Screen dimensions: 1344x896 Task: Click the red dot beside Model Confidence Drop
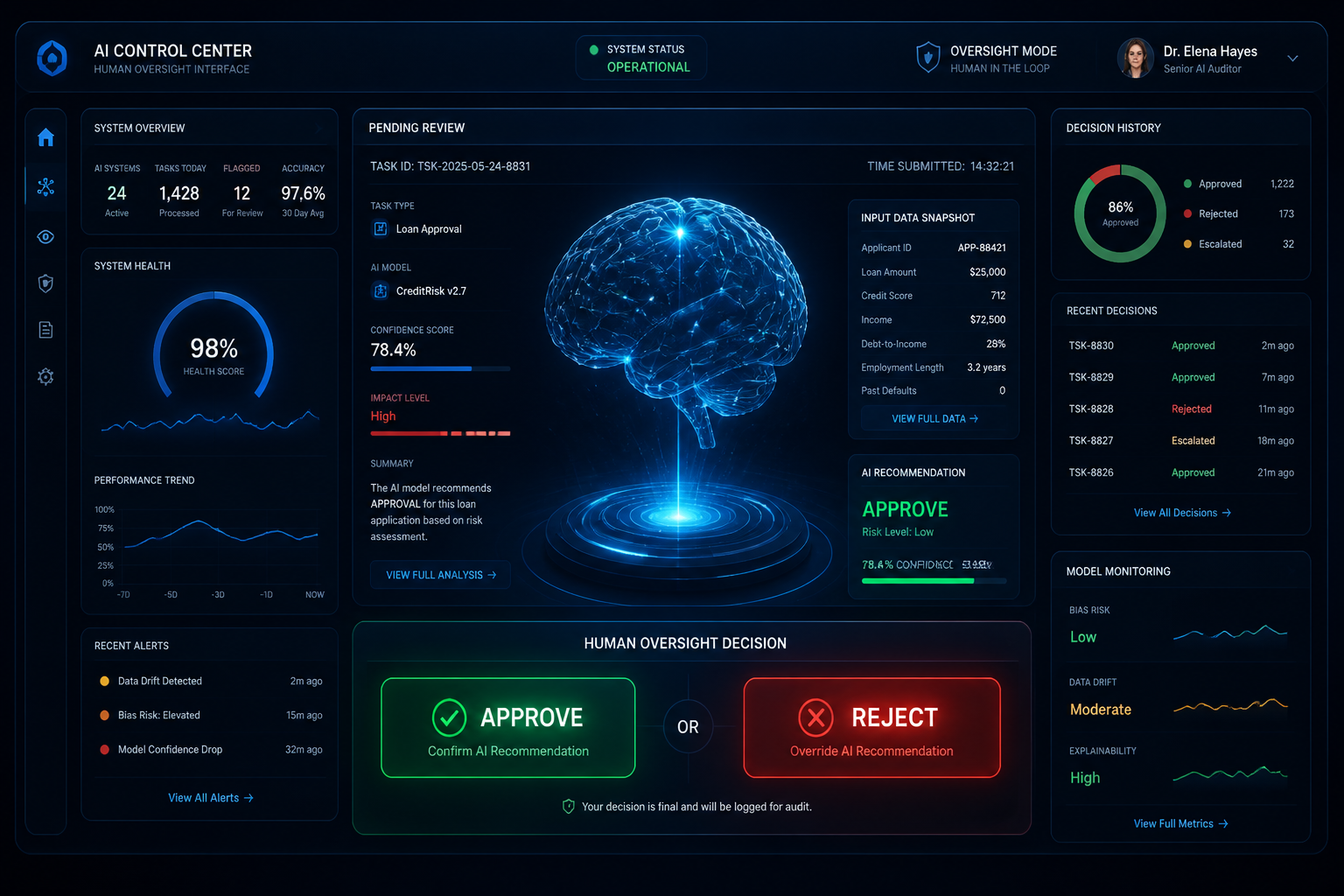pyautogui.click(x=105, y=749)
